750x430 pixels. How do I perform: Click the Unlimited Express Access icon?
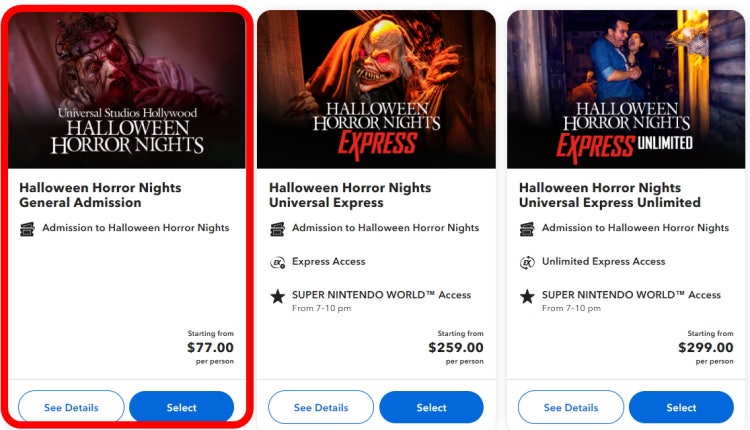coord(527,262)
